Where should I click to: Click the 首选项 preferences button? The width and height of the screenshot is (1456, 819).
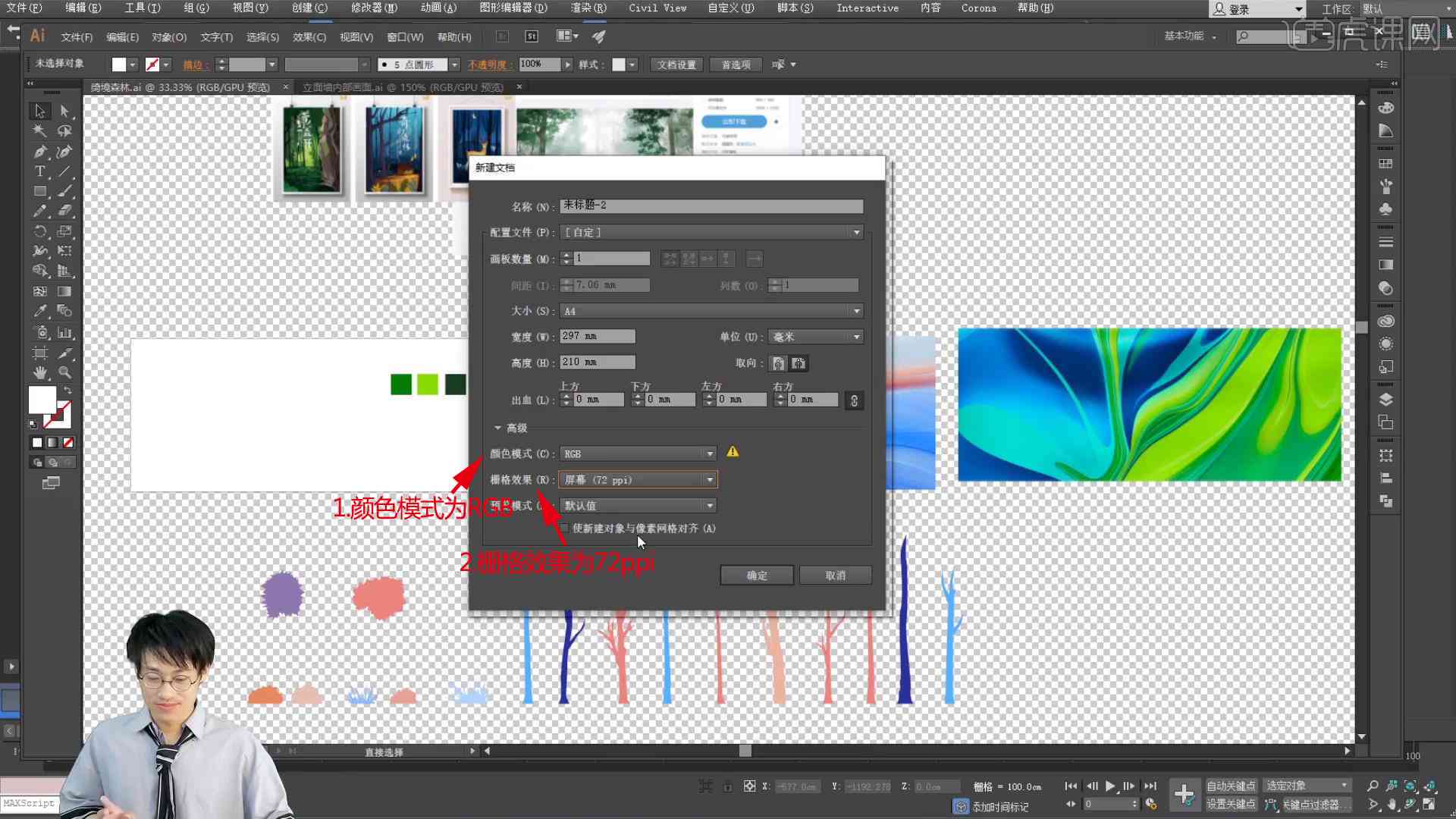736,64
